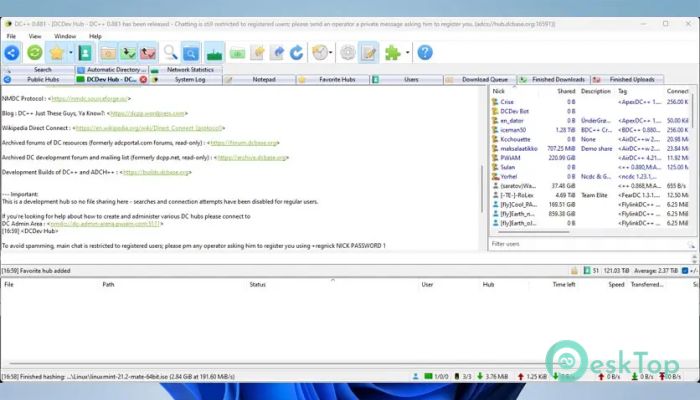The height and width of the screenshot is (400, 700).
Task: Open the Help menu
Action: (95, 36)
